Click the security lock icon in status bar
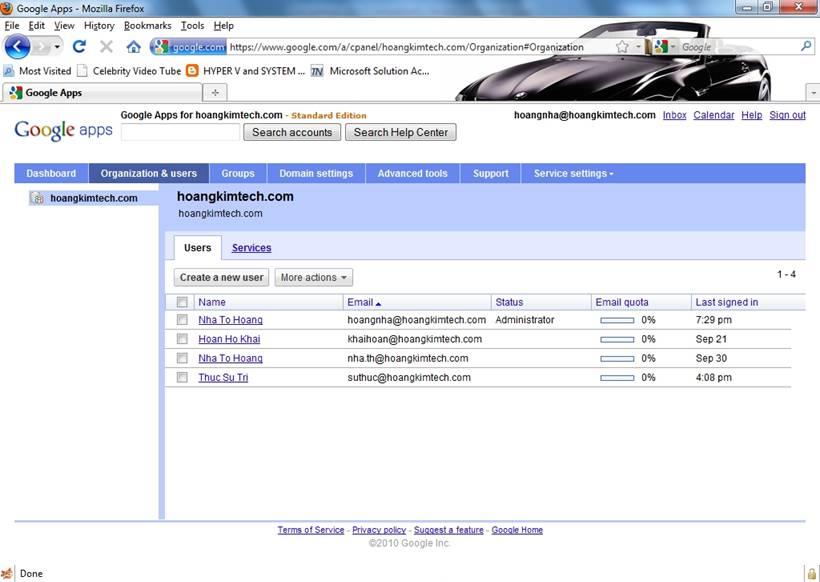Viewport: 820px width, 582px height. pyautogui.click(x=812, y=574)
